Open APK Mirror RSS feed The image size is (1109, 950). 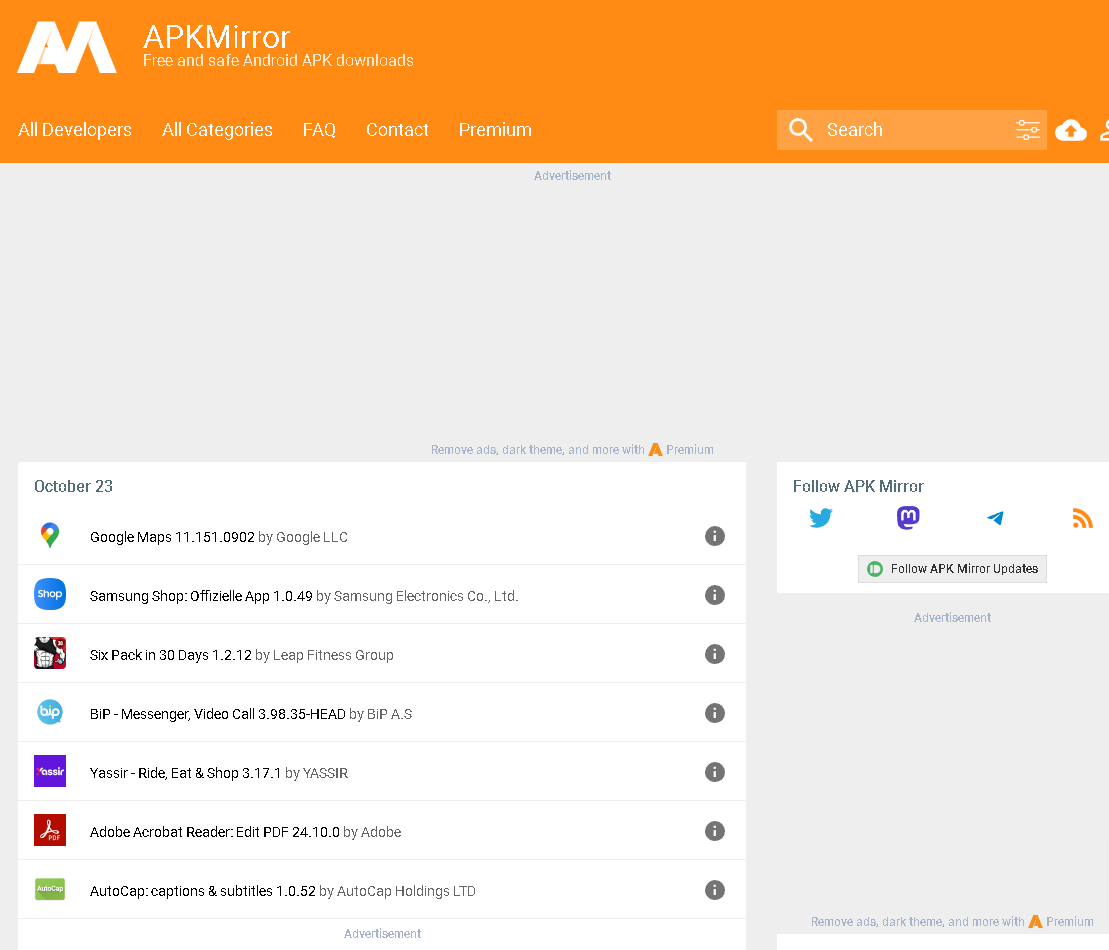[1083, 518]
